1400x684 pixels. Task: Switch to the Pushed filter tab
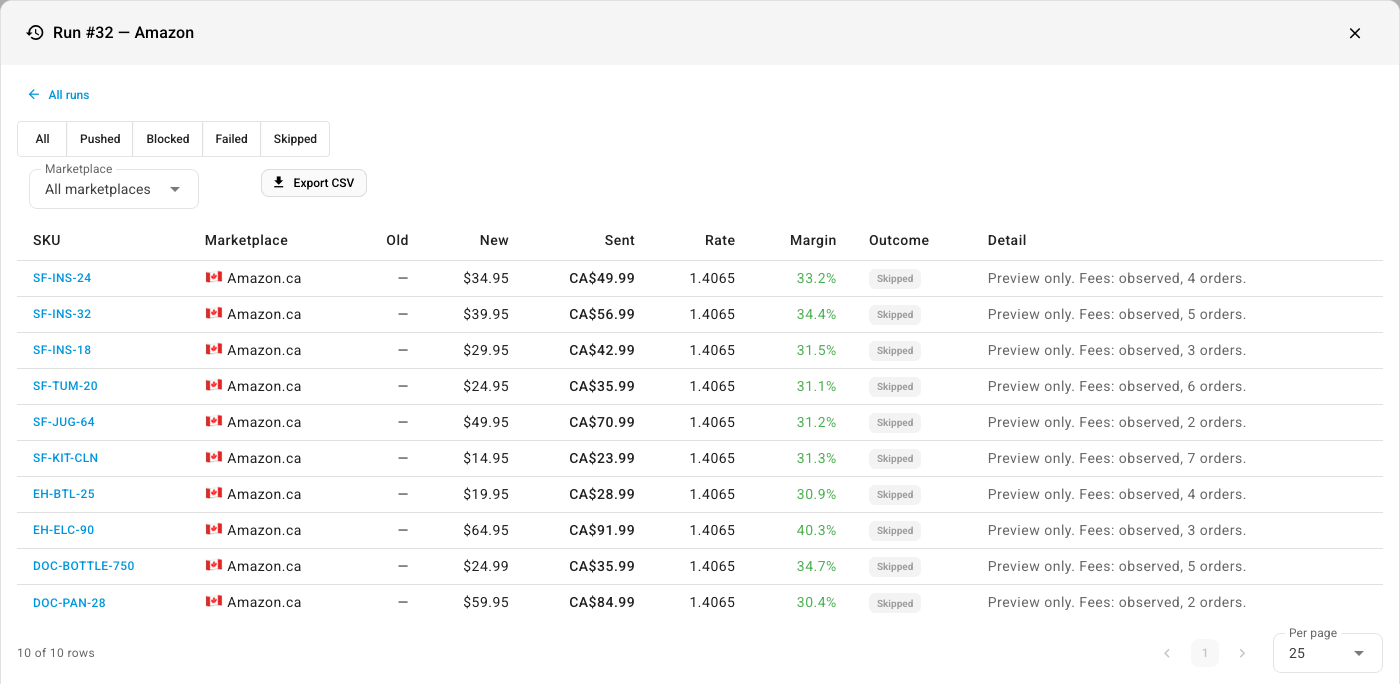[100, 139]
